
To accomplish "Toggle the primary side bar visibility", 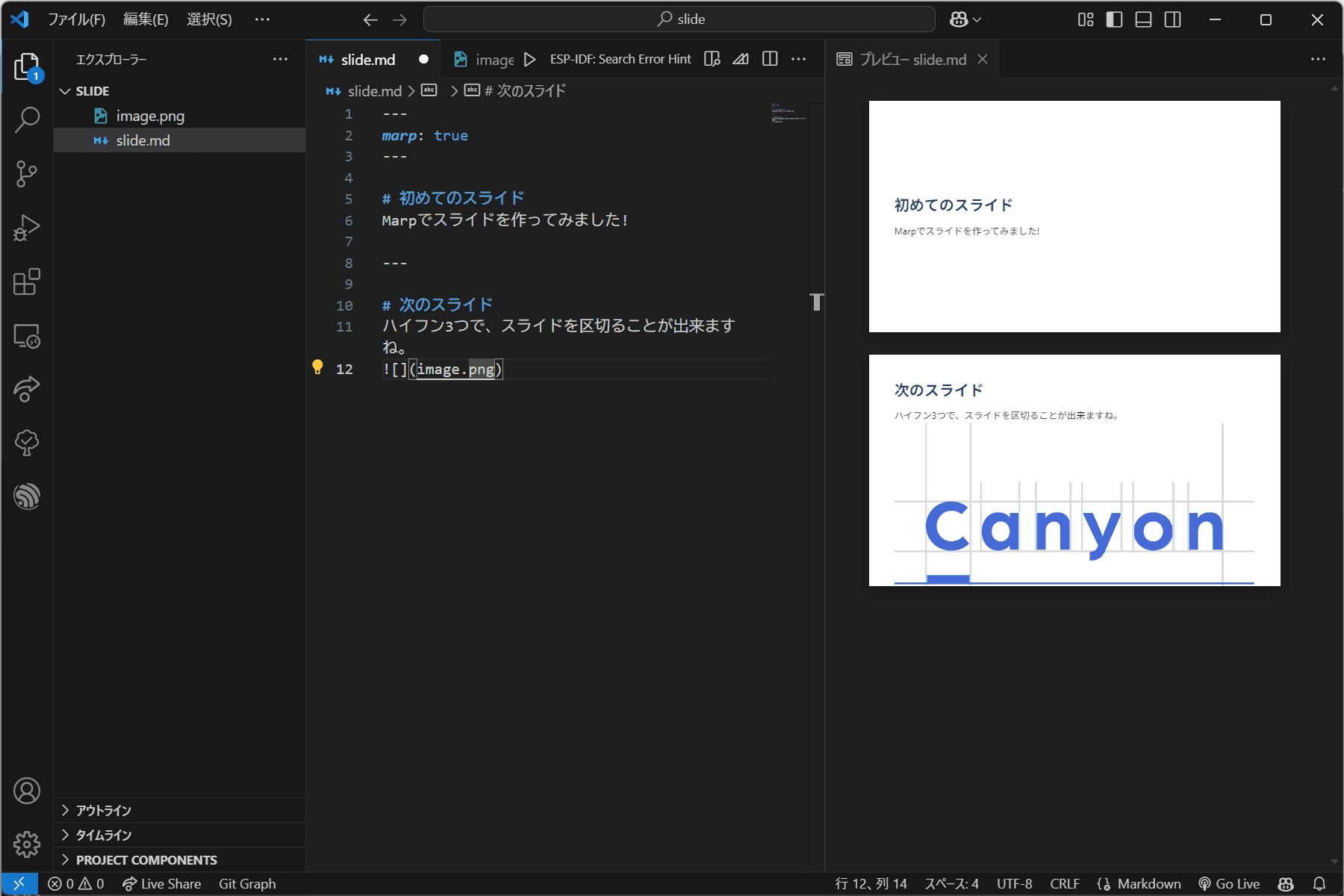I will 1114,19.
